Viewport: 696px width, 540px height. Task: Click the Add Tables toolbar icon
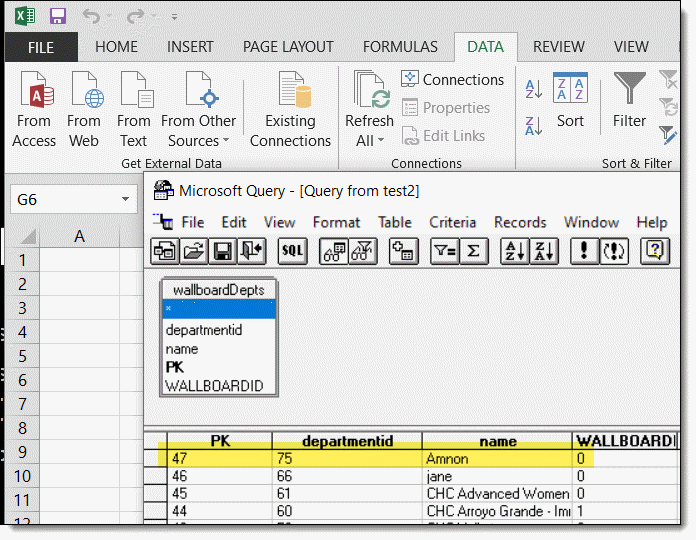point(402,251)
